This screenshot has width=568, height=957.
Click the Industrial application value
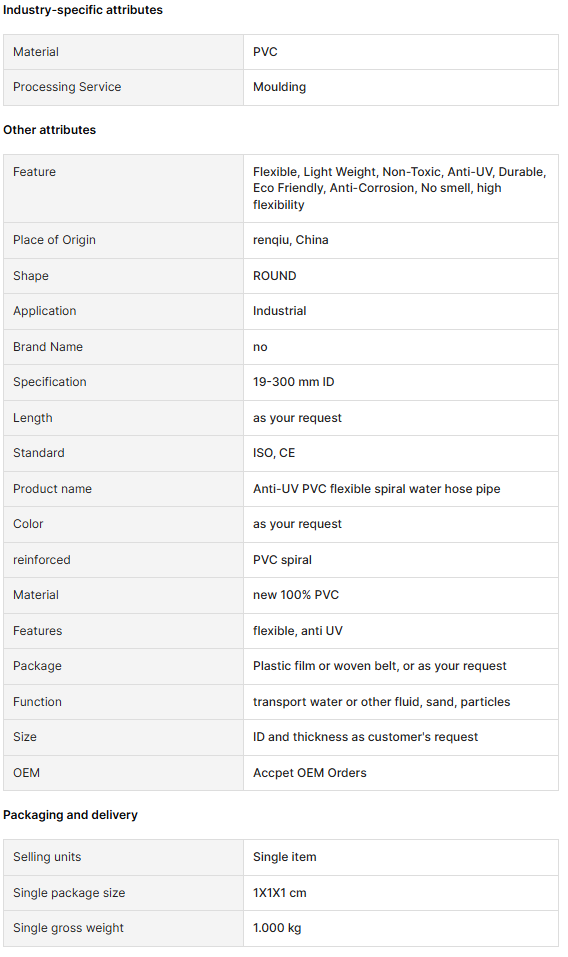click(279, 311)
